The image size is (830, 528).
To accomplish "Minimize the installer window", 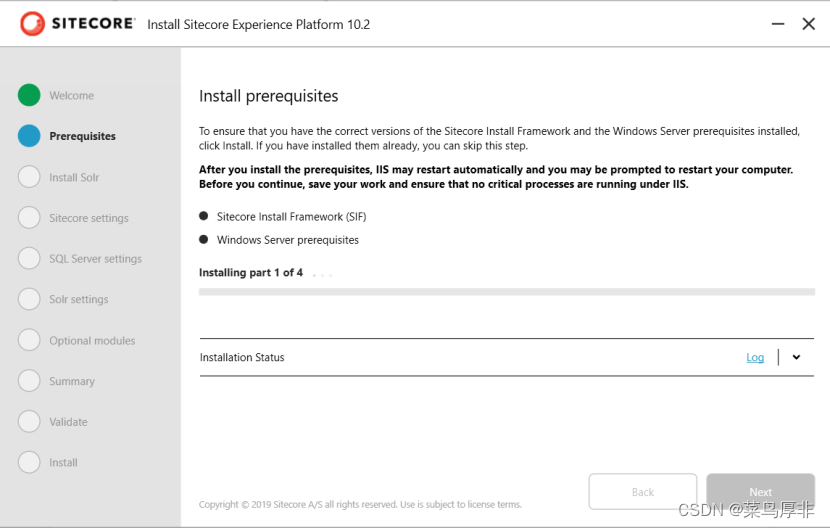I will click(x=778, y=24).
